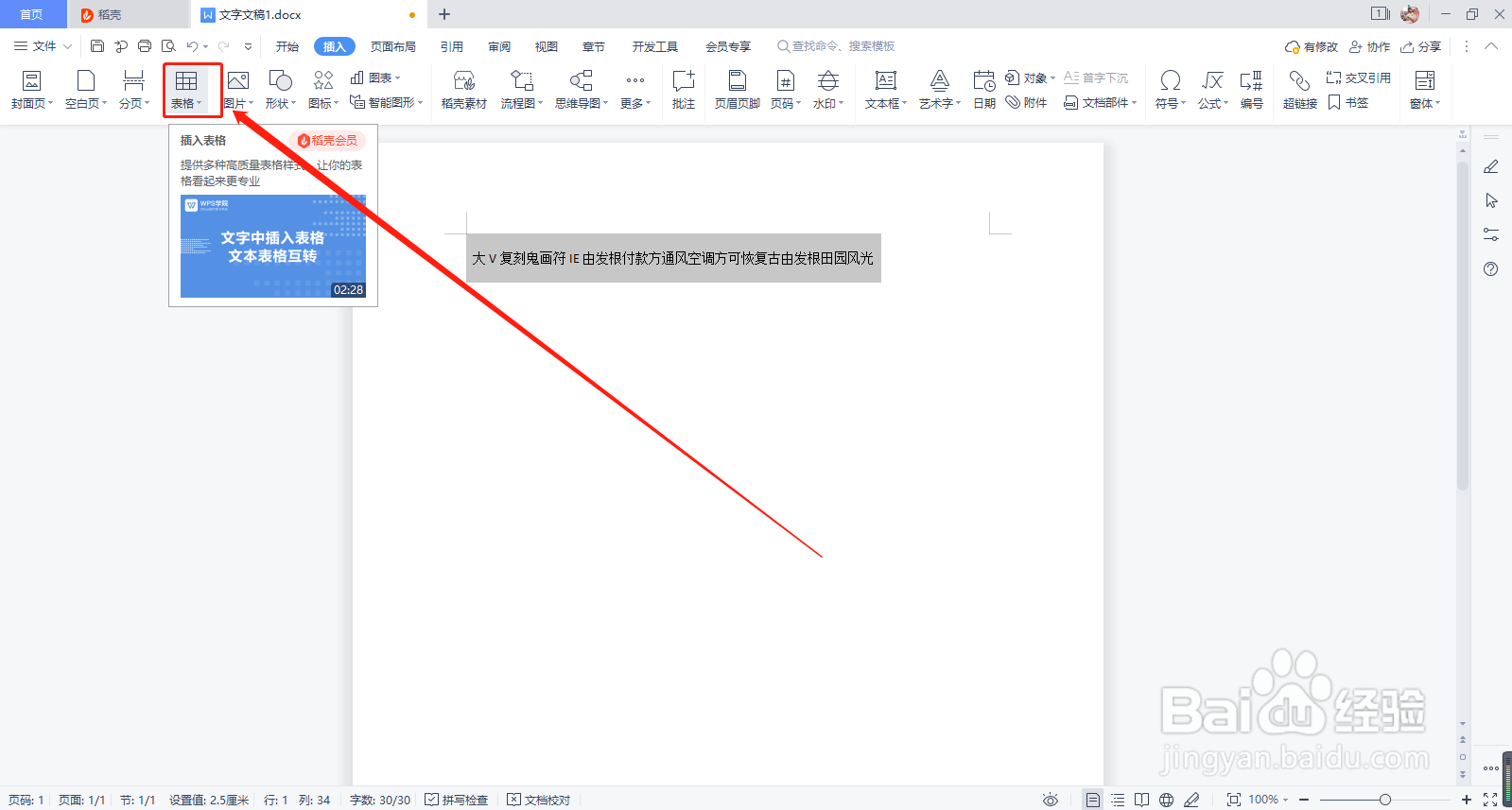
Task: Switch to the 首页 home tab
Action: (x=31, y=14)
